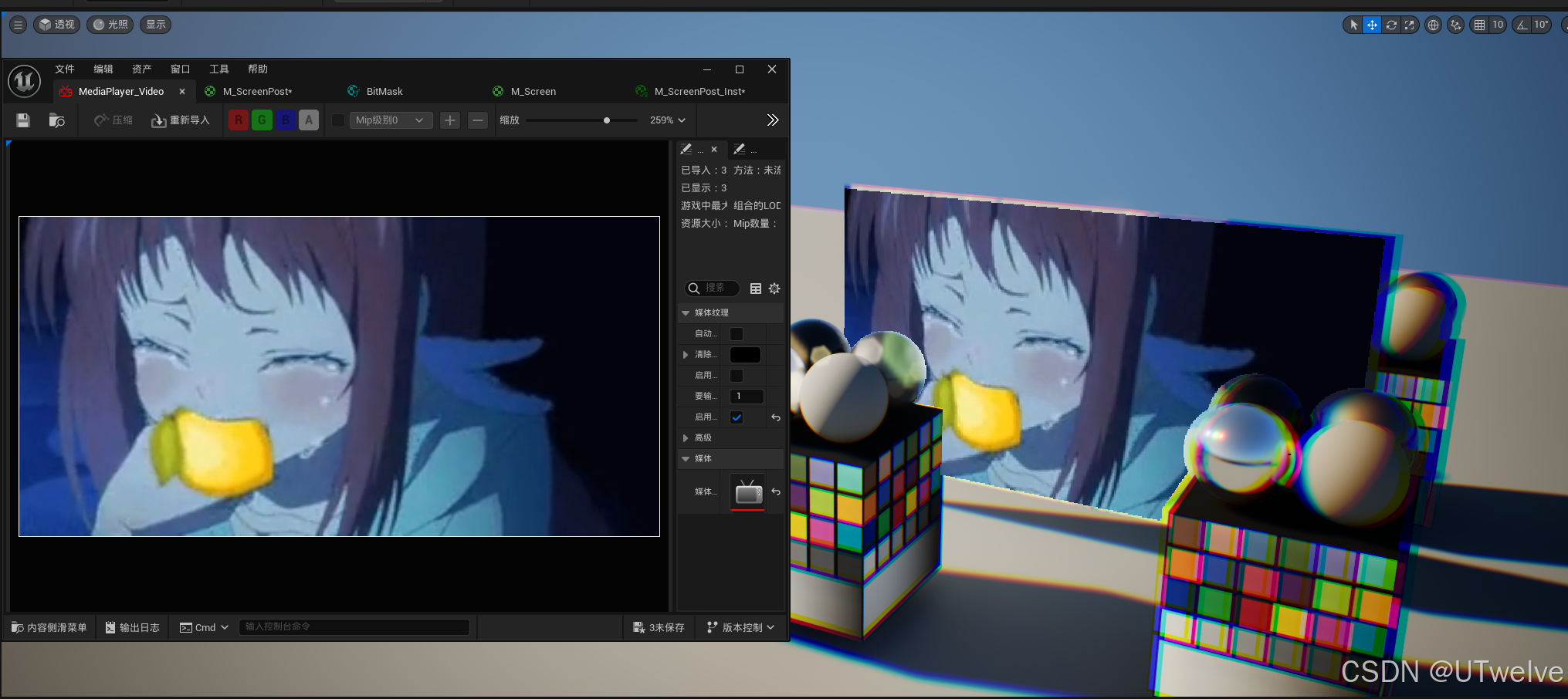Click the 要输 value field showing 1
The height and width of the screenshot is (699, 1568).
point(747,397)
